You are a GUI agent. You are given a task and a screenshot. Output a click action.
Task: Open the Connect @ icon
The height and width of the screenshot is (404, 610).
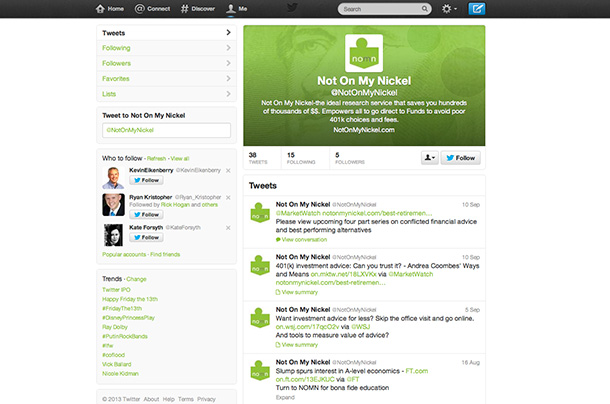pos(138,9)
